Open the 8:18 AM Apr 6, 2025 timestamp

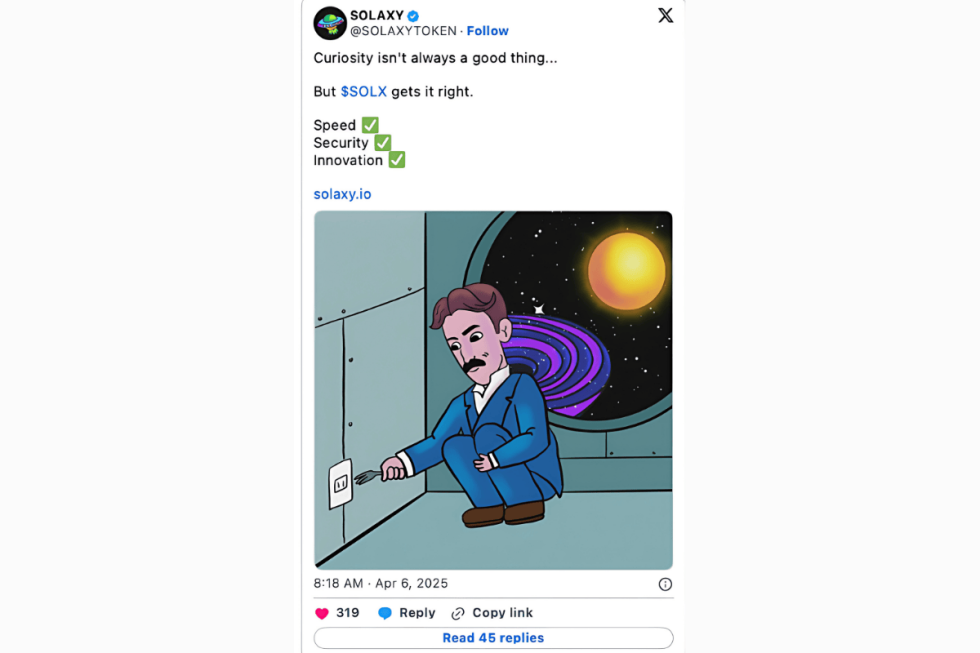[380, 583]
